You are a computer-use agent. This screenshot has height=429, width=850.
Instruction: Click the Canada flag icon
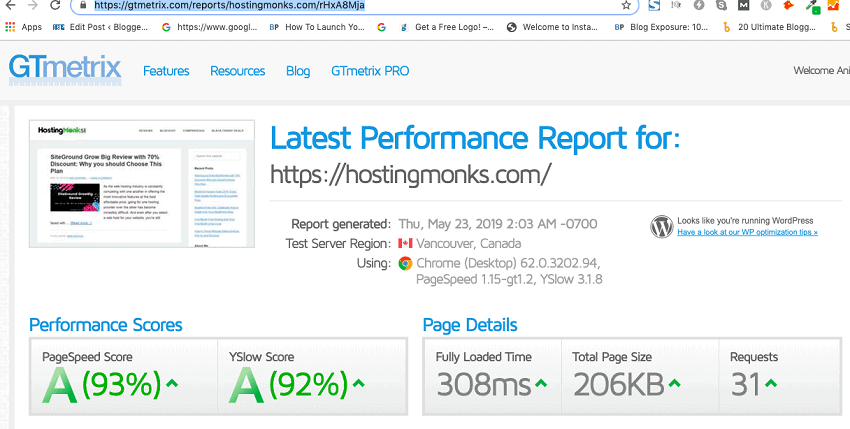405,244
